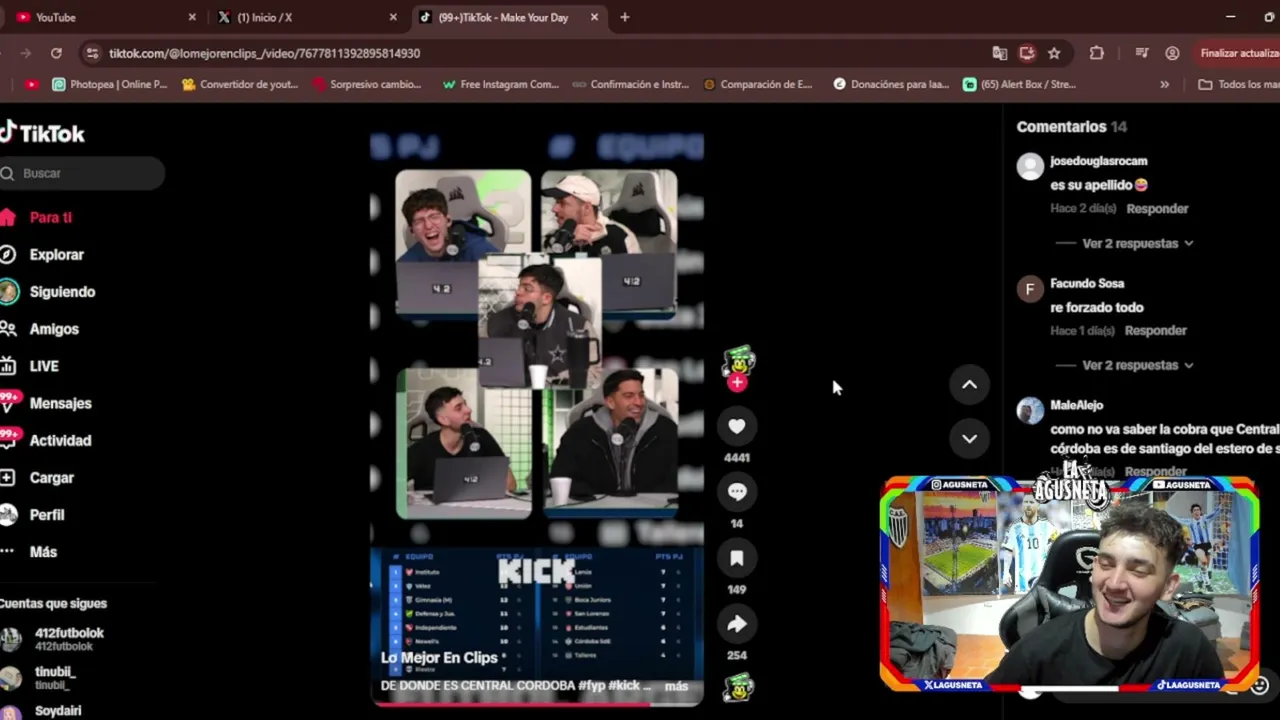This screenshot has height=720, width=1280.
Task: Bookmark this page with the star icon
Action: click(x=1054, y=53)
